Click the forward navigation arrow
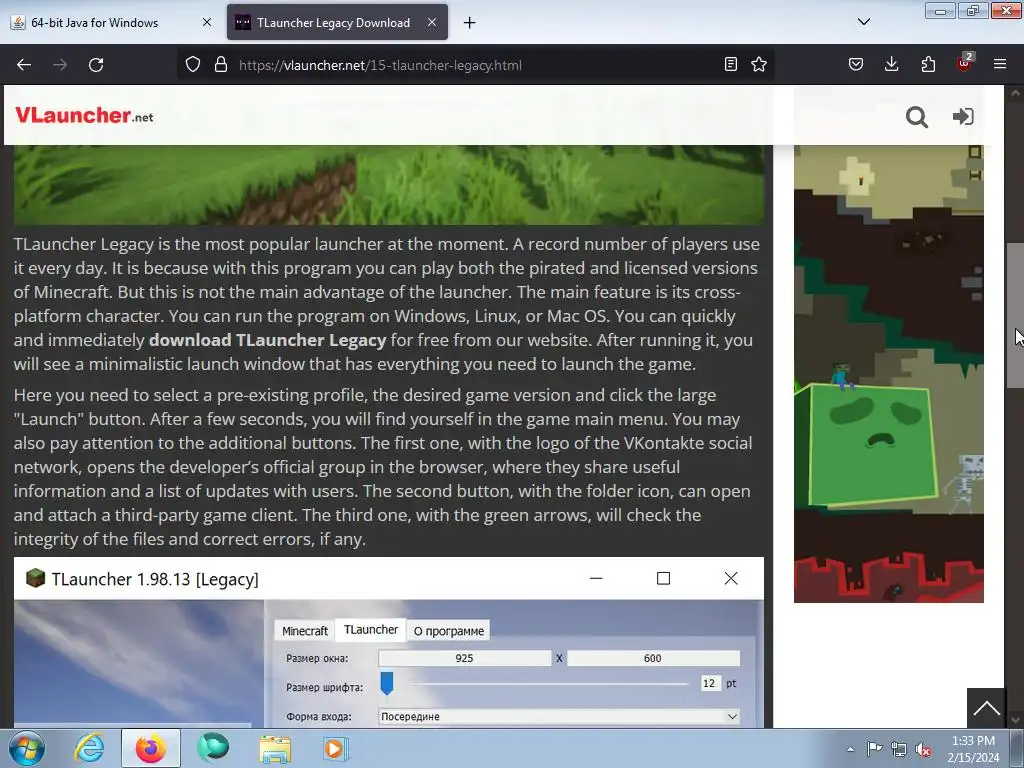1024x768 pixels. [x=60, y=65]
